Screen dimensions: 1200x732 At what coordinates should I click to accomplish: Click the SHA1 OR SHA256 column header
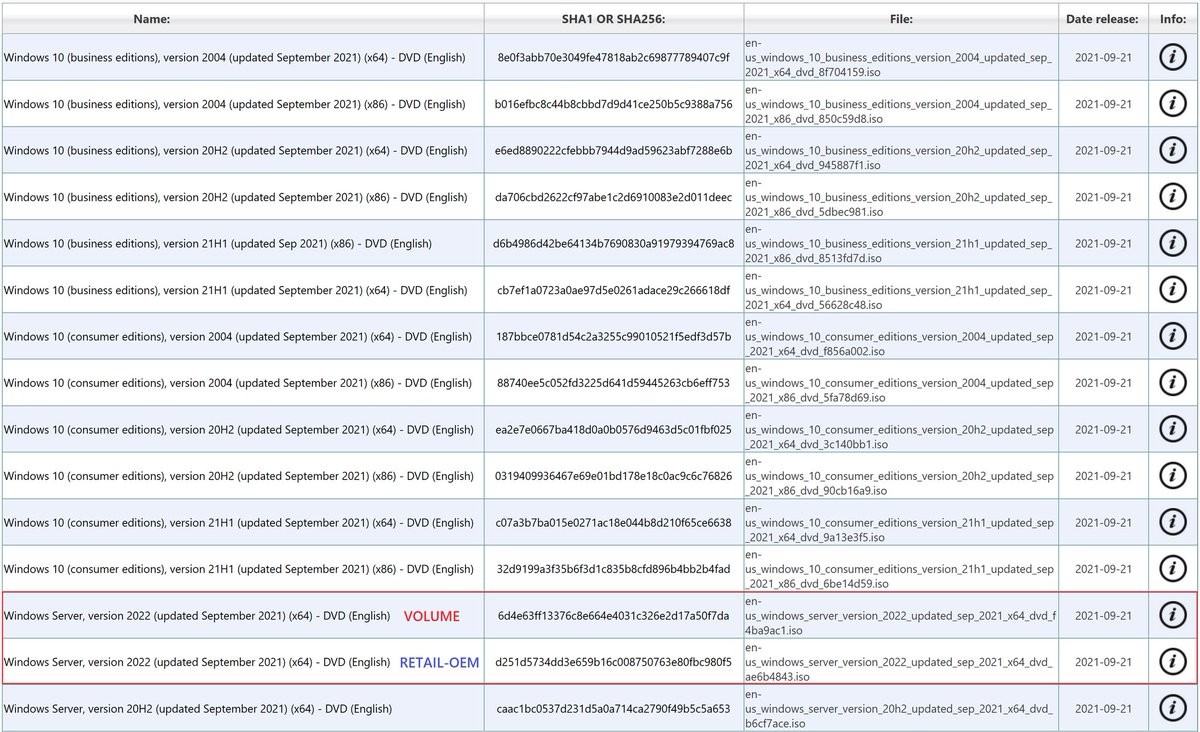(x=614, y=19)
